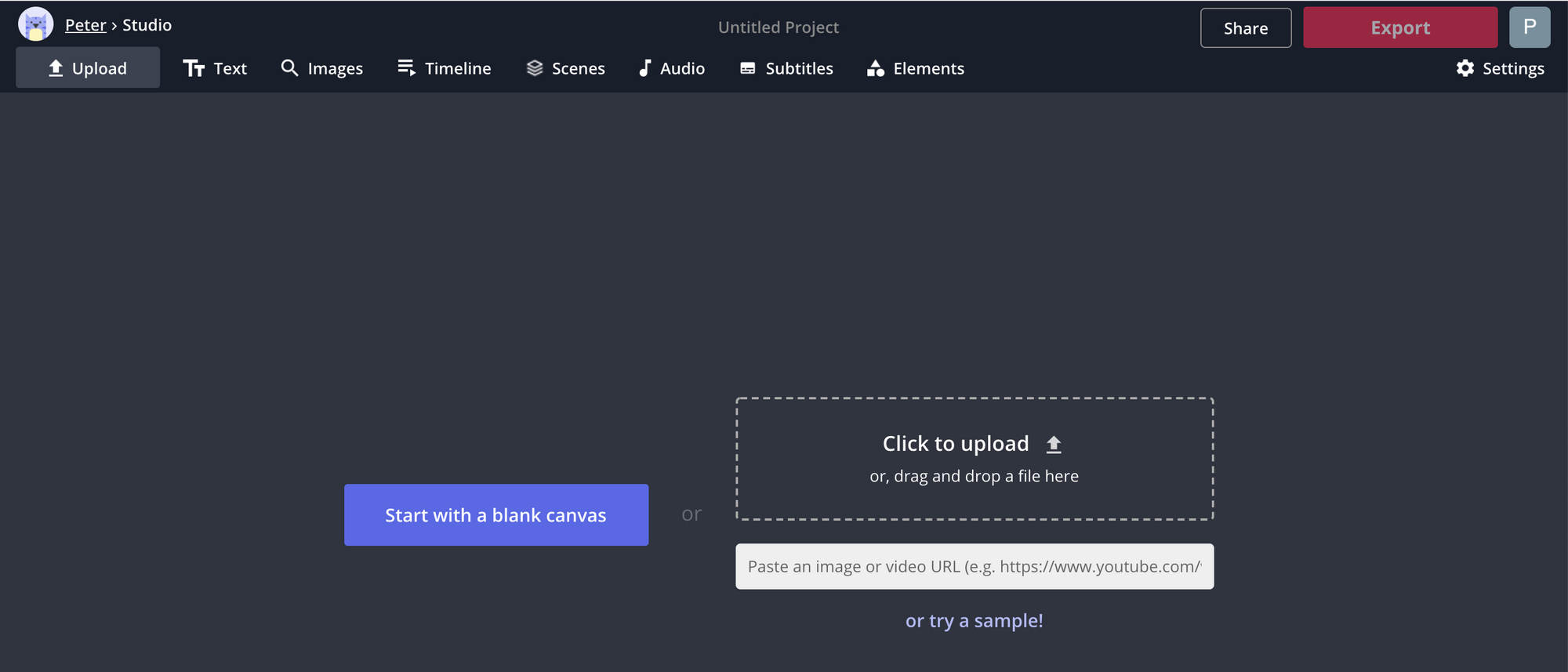Open the P user profile avatar
Image resolution: width=1568 pixels, height=672 pixels.
point(1529,27)
